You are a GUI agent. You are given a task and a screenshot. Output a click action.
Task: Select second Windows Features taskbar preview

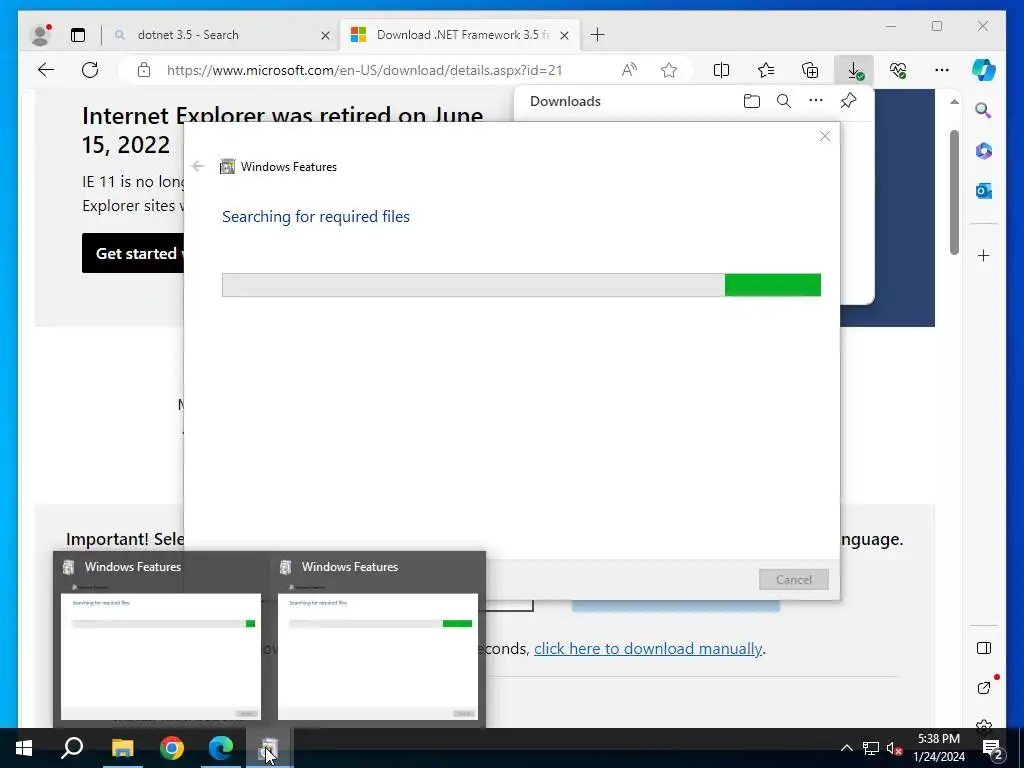[x=377, y=639]
